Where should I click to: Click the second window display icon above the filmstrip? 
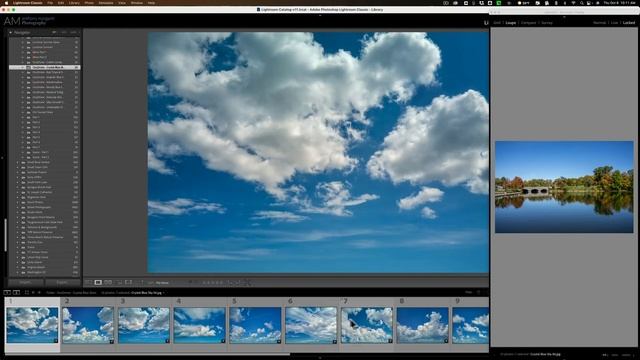(x=16, y=293)
